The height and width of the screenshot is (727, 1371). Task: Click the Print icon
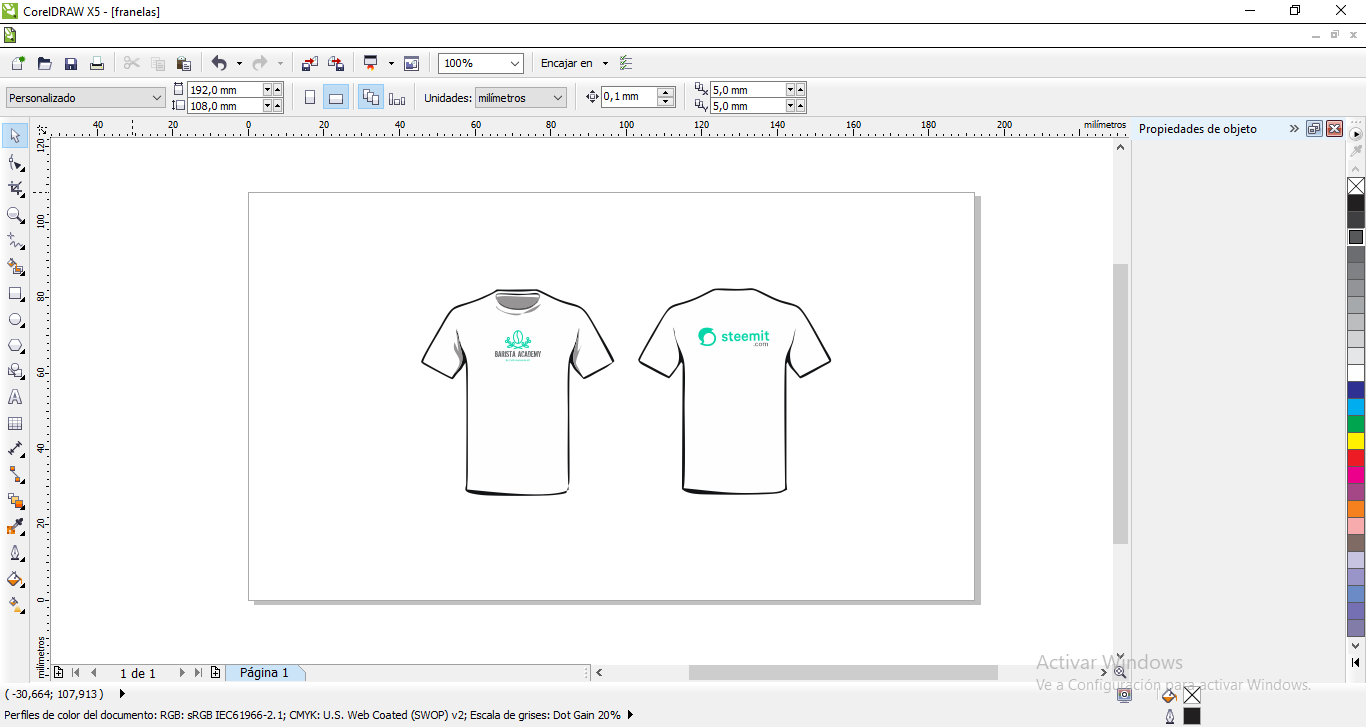click(x=97, y=63)
